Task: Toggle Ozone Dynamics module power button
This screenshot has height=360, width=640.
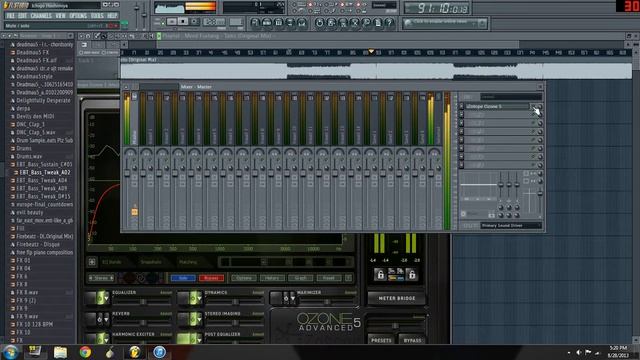Action: (x=192, y=298)
